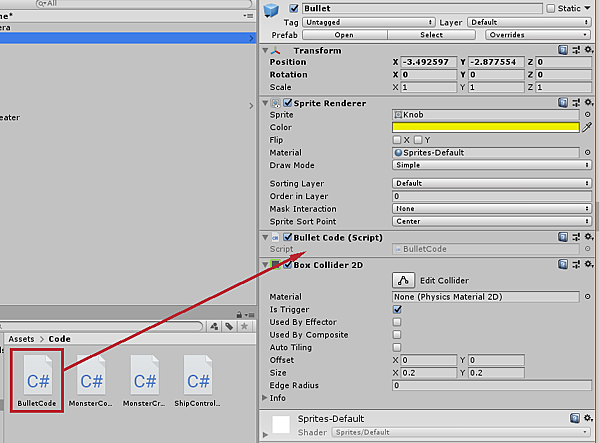Click the Edit Collider button
600x443 pixels.
[x=403, y=280]
